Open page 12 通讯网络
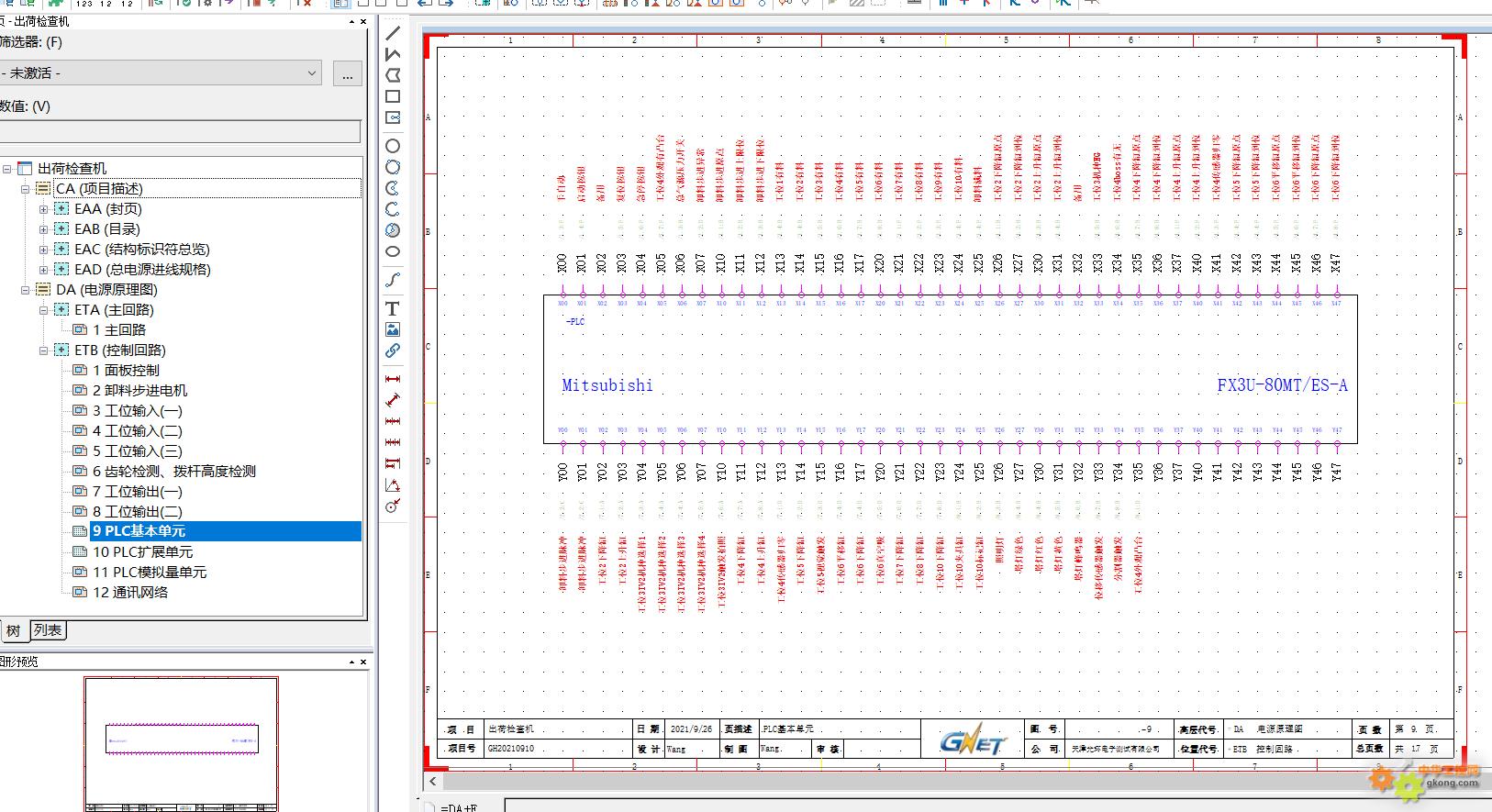The width and height of the screenshot is (1492, 812). (x=130, y=593)
